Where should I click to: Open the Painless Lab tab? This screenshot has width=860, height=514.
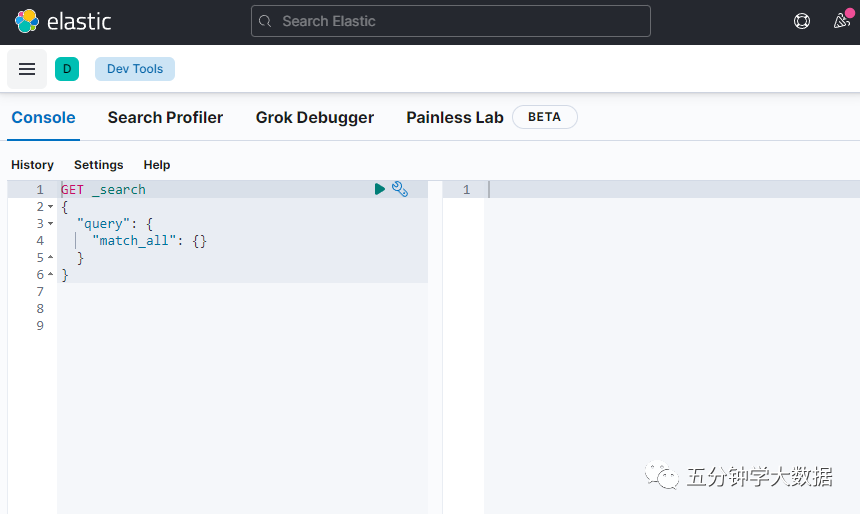coord(455,118)
